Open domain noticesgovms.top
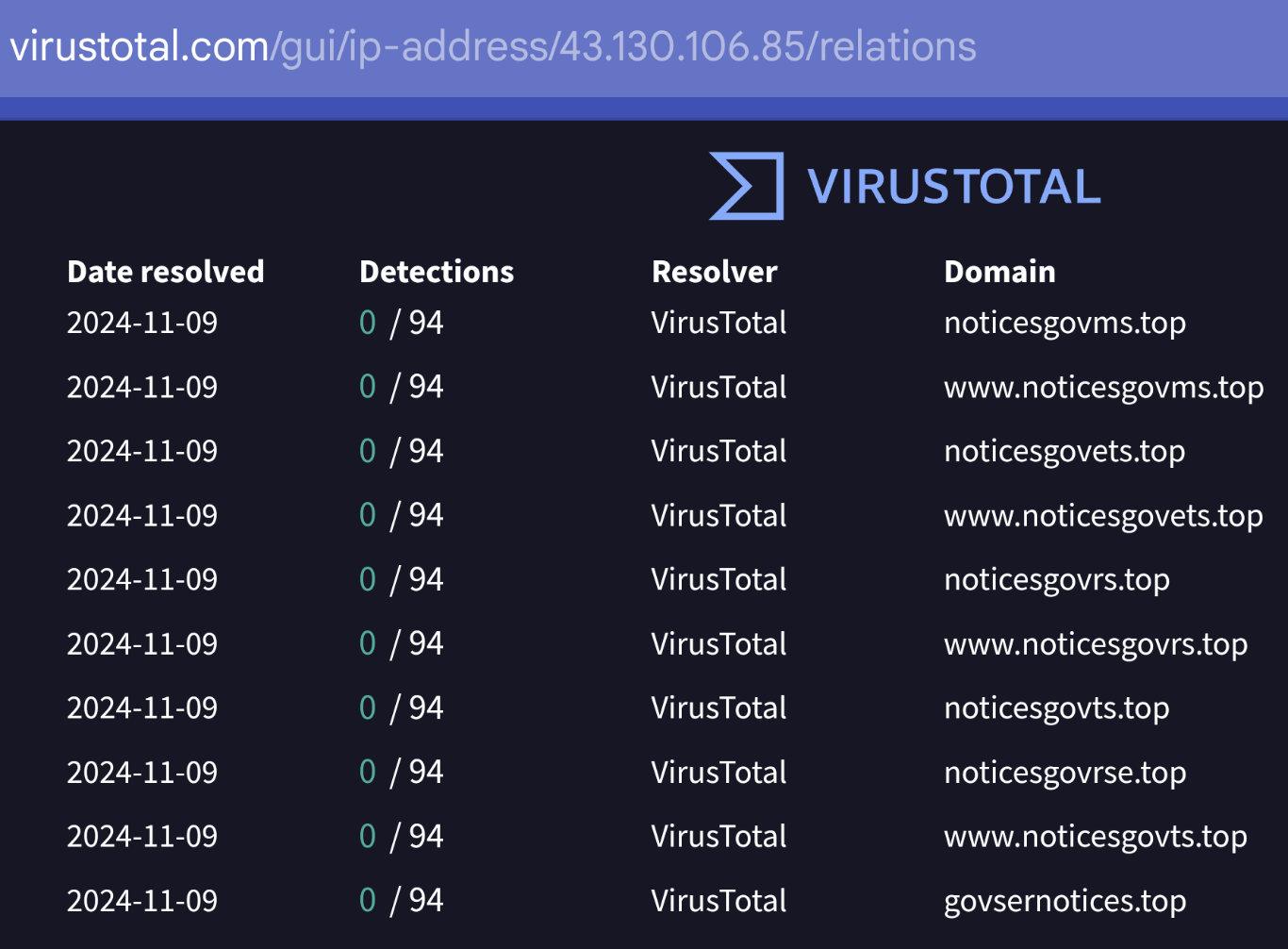 pyautogui.click(x=1065, y=323)
